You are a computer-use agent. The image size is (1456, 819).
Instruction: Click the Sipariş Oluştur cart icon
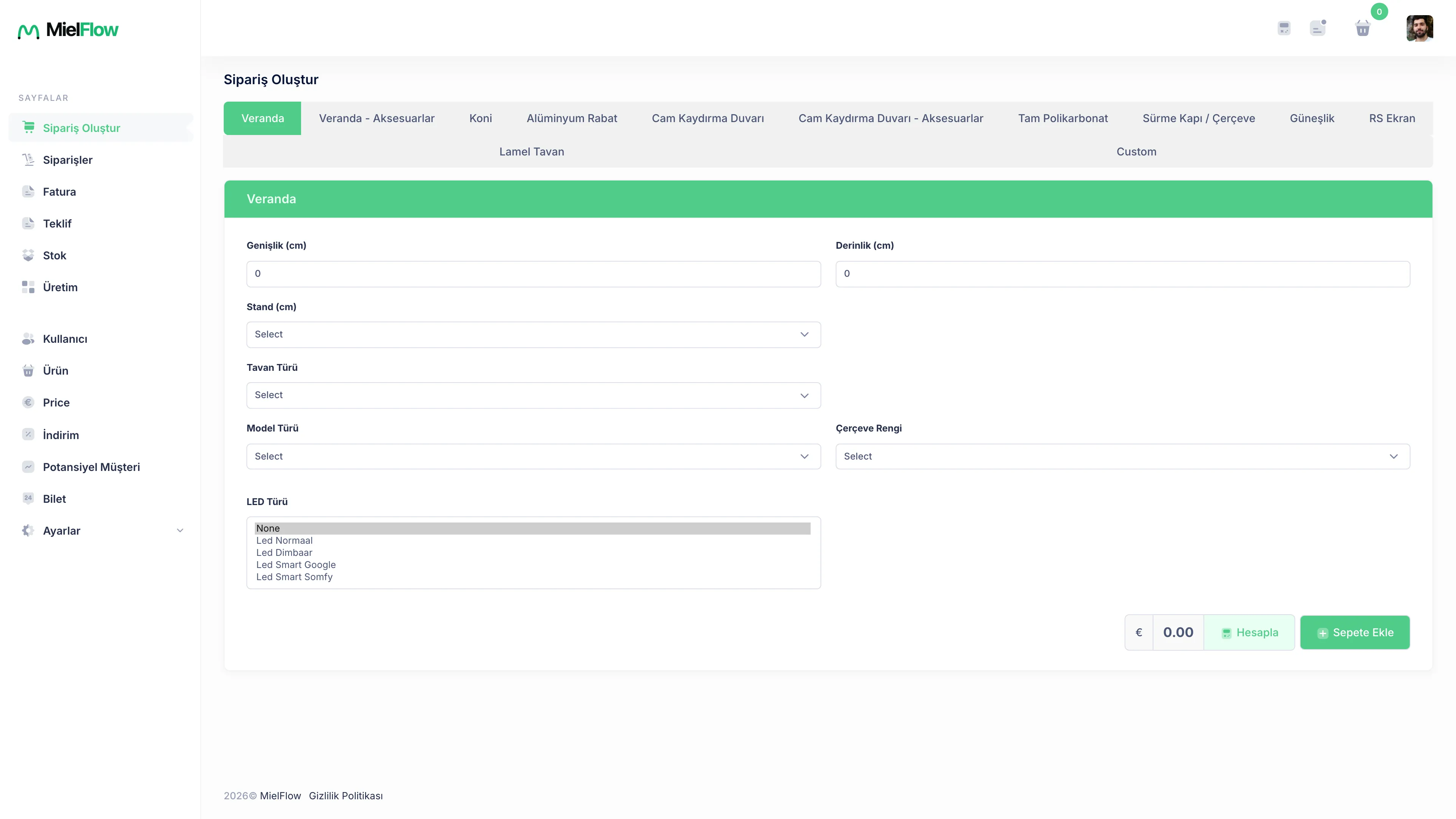(28, 127)
